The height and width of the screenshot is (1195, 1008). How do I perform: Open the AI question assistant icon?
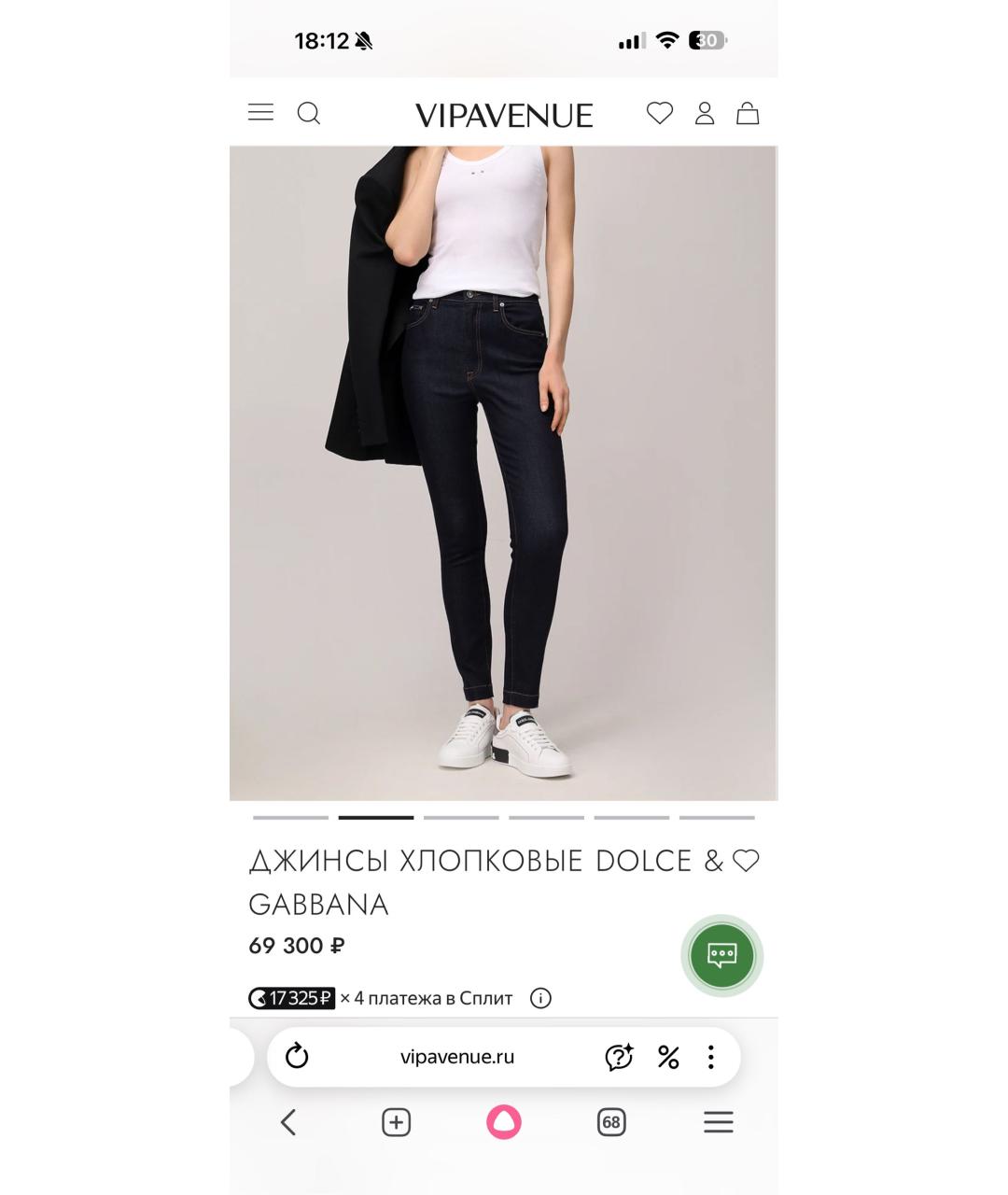[619, 1057]
